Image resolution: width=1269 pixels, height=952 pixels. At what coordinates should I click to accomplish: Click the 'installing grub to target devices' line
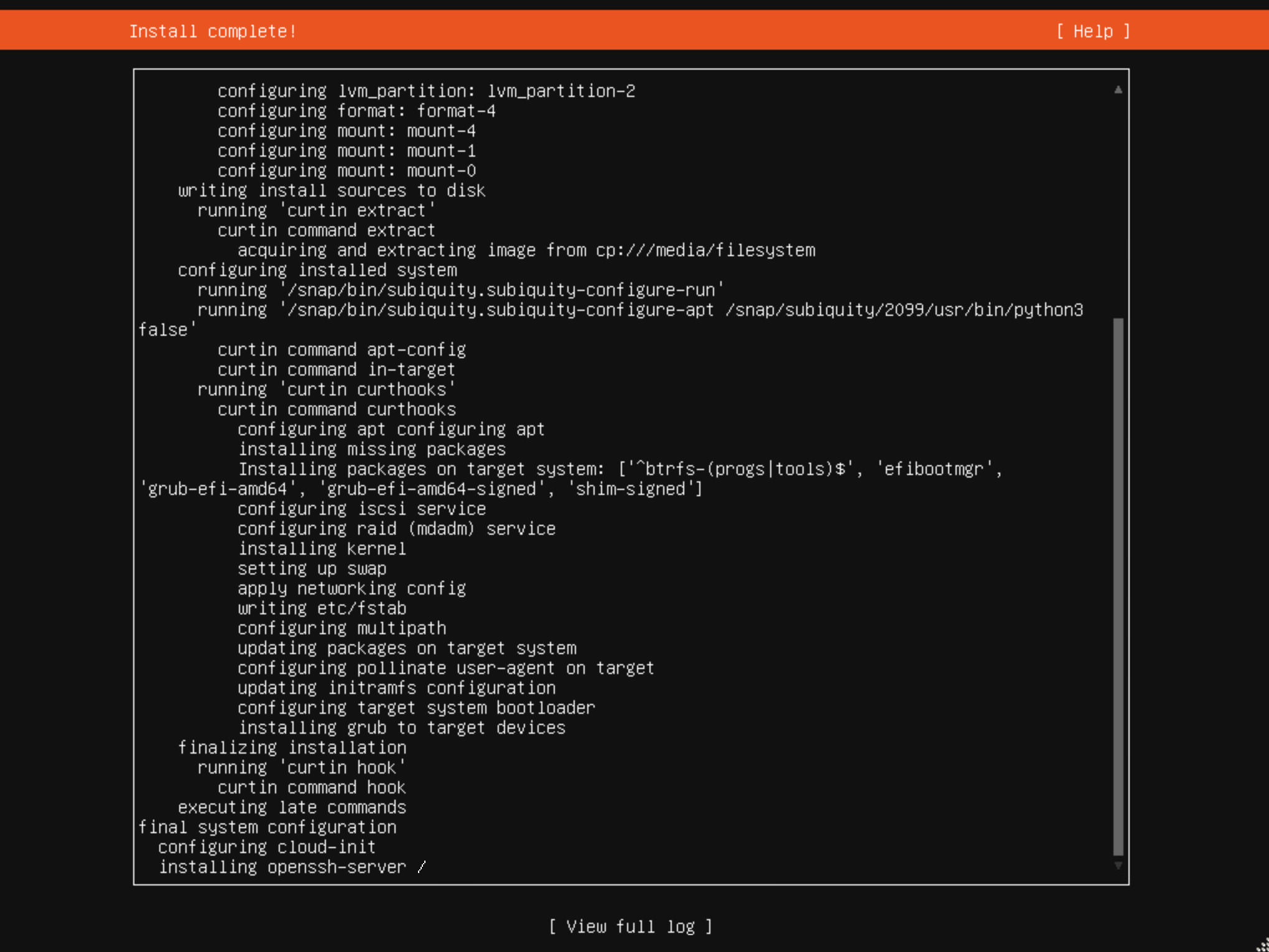[402, 728]
